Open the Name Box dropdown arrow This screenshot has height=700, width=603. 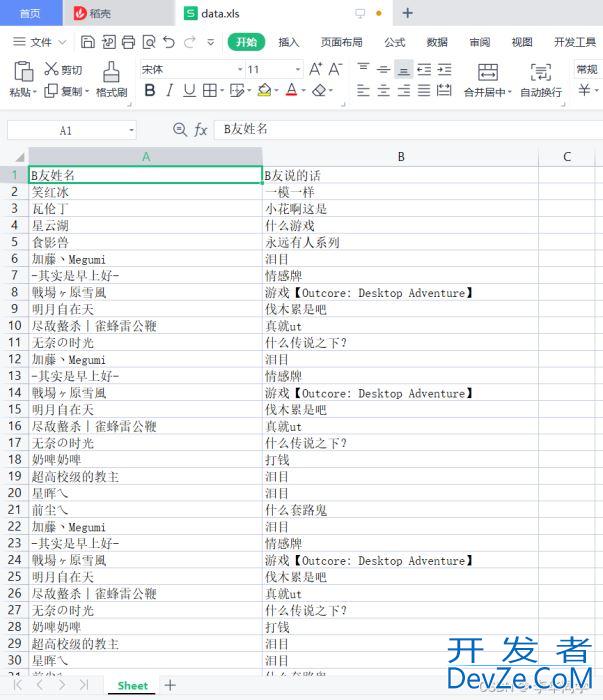click(131, 130)
